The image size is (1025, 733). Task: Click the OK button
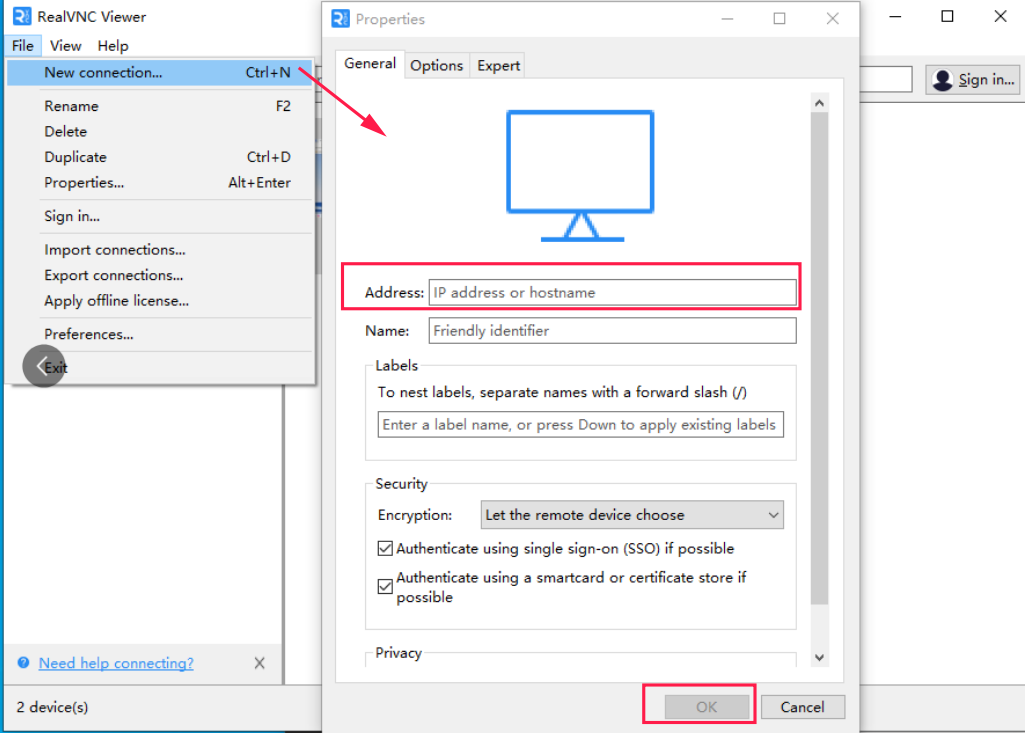point(706,707)
